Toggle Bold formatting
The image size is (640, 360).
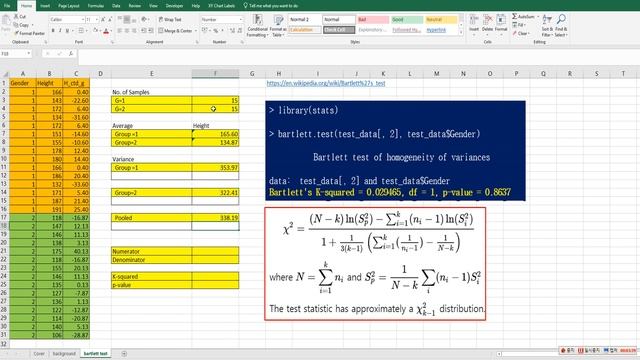pos(53,31)
